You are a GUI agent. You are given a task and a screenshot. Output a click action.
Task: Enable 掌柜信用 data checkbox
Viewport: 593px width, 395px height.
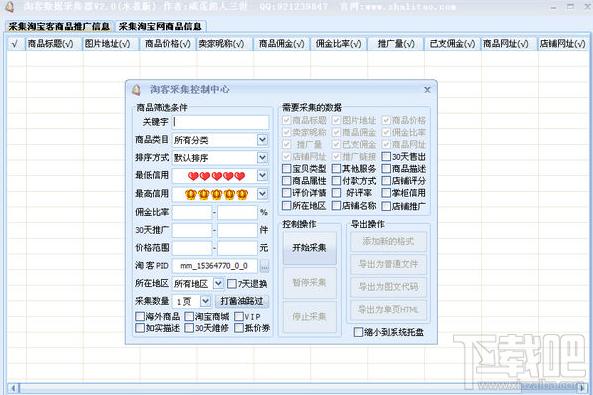pos(386,193)
